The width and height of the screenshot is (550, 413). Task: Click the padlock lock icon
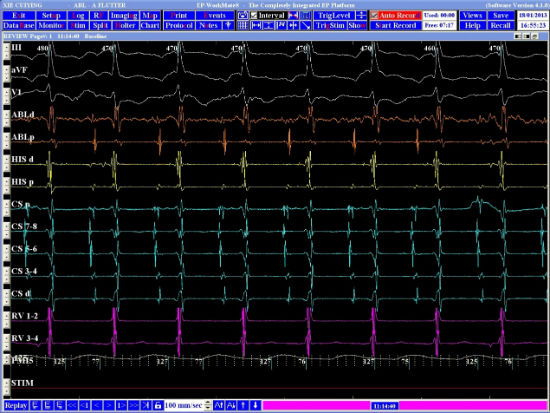(x=158, y=406)
